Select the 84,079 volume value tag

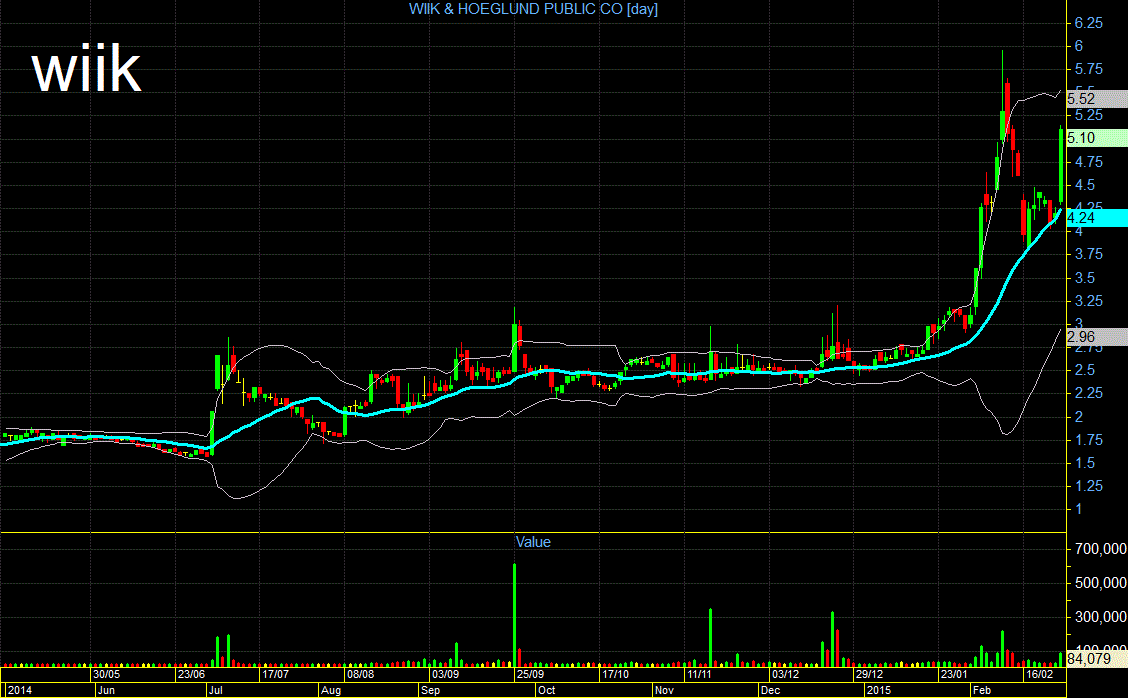pos(1097,658)
